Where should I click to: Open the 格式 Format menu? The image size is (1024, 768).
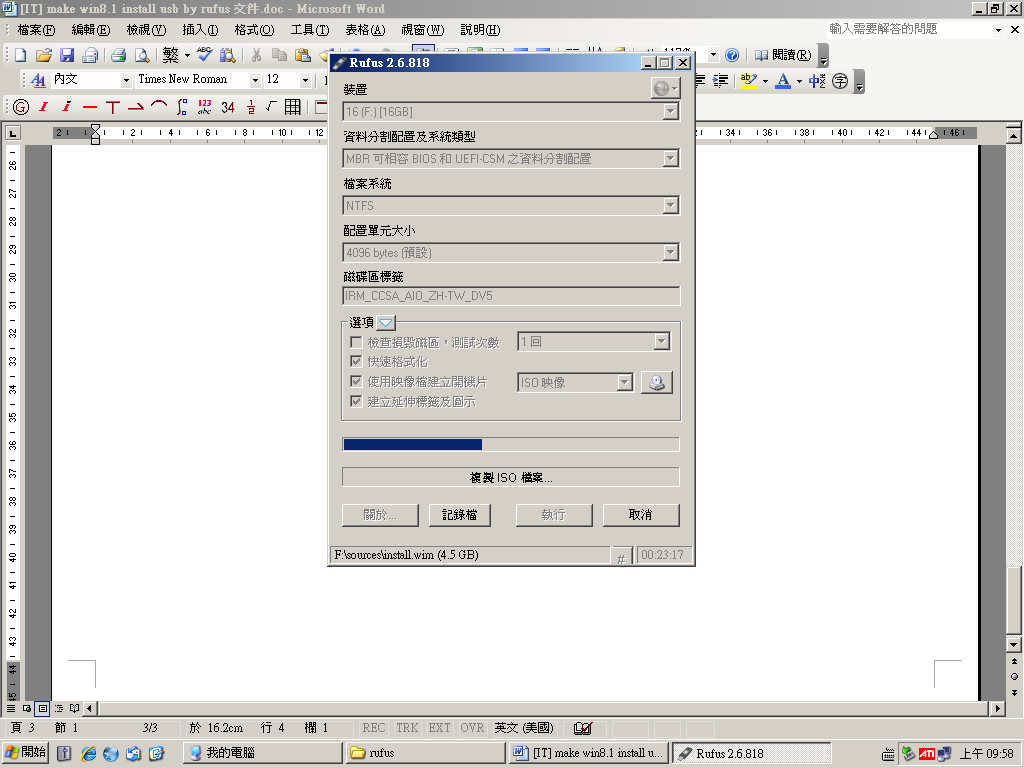(254, 30)
